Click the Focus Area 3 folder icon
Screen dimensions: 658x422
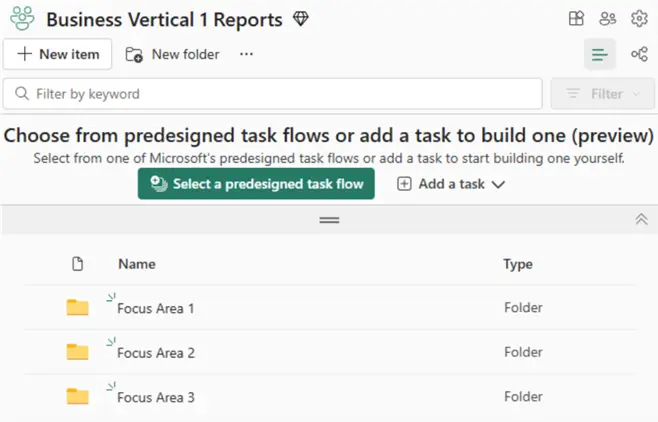click(77, 396)
